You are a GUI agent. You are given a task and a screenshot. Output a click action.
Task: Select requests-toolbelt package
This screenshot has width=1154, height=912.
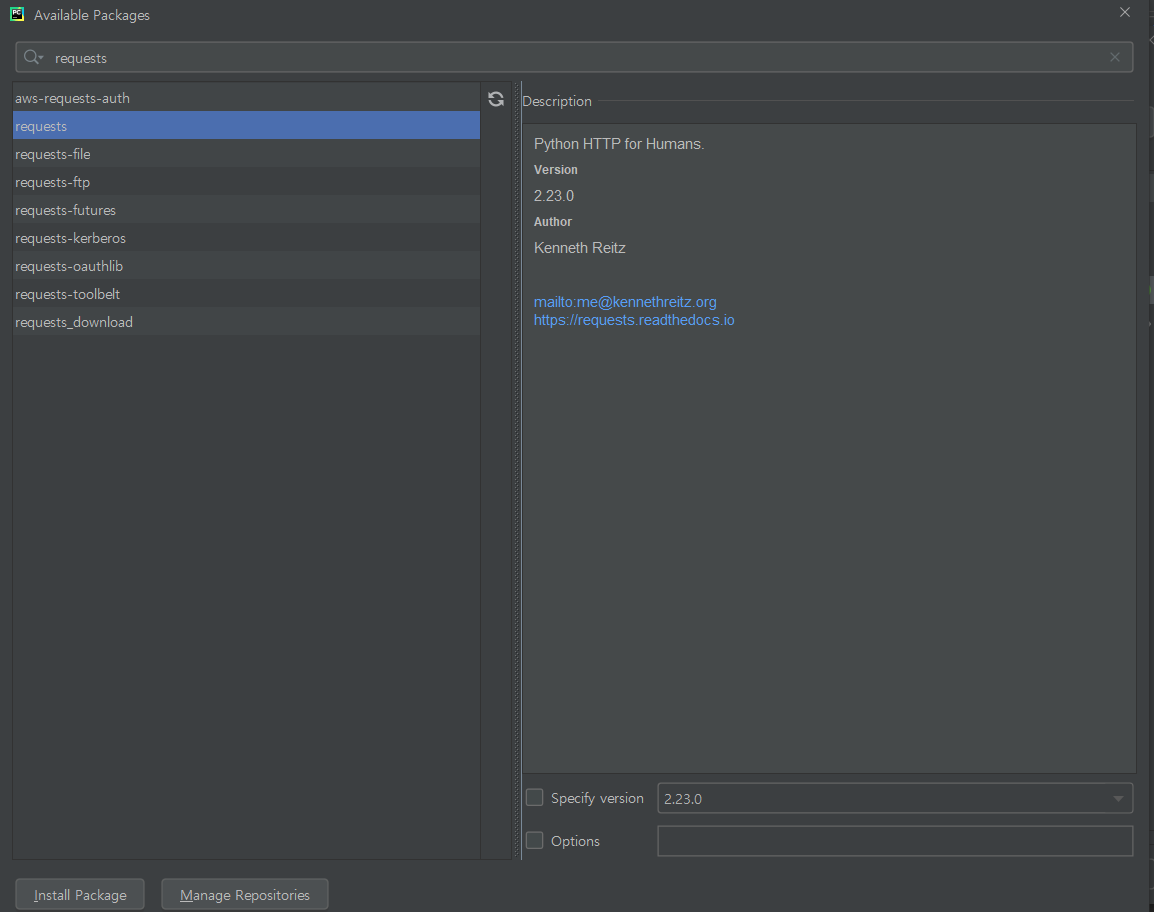coord(247,294)
